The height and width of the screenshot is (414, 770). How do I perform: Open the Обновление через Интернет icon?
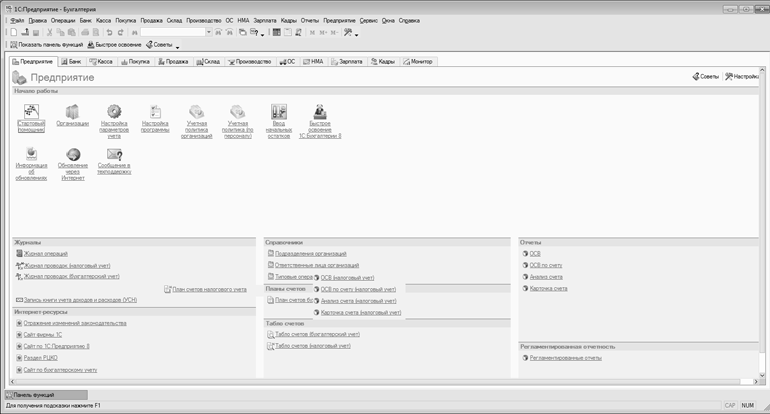tap(72, 153)
